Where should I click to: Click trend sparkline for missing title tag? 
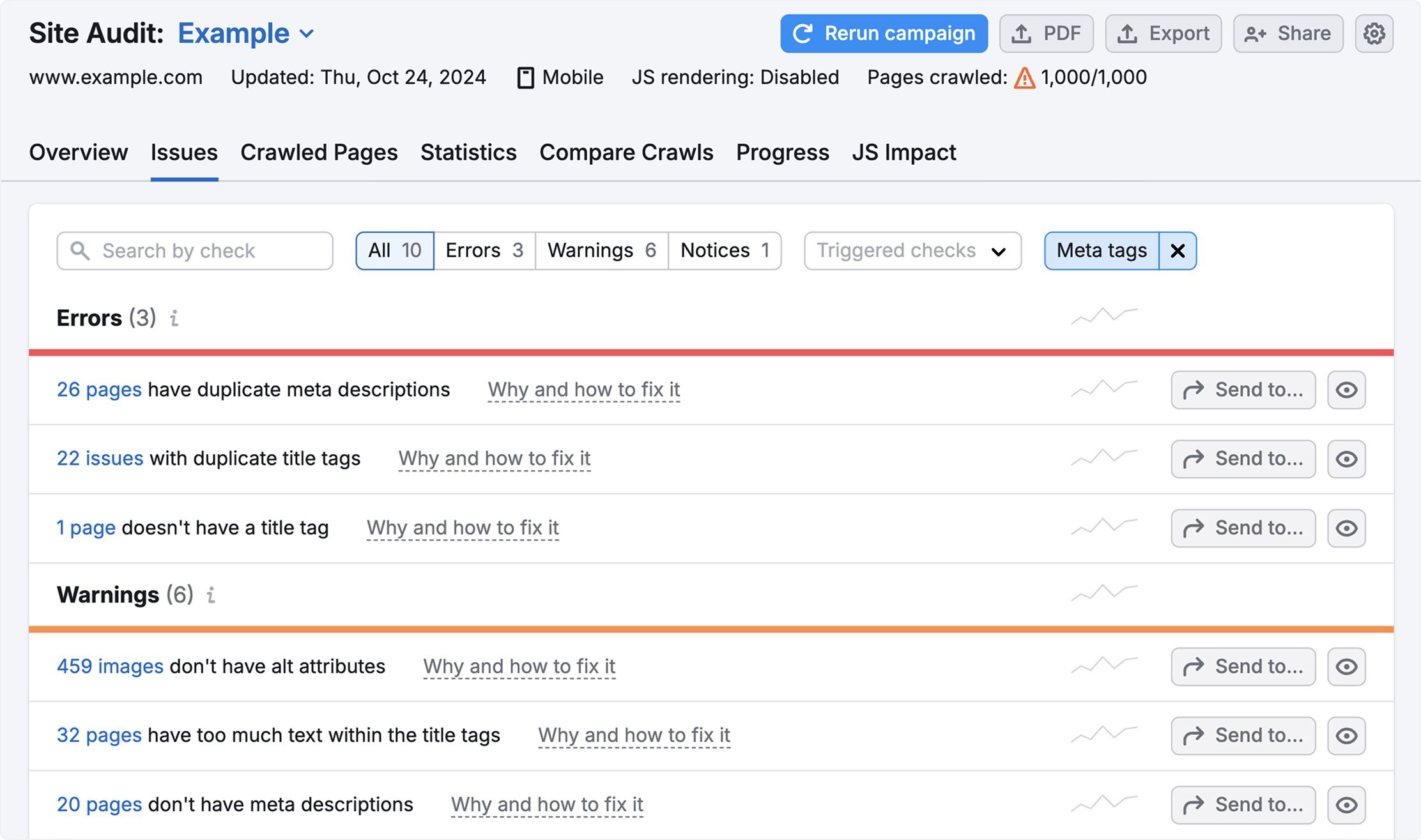[x=1104, y=526]
